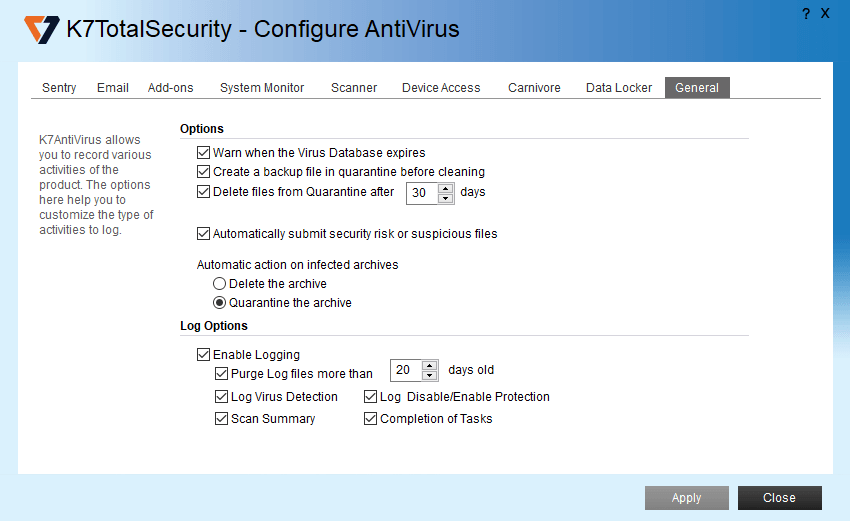Toggle Automatically submit suspicious files checkbox

(204, 234)
